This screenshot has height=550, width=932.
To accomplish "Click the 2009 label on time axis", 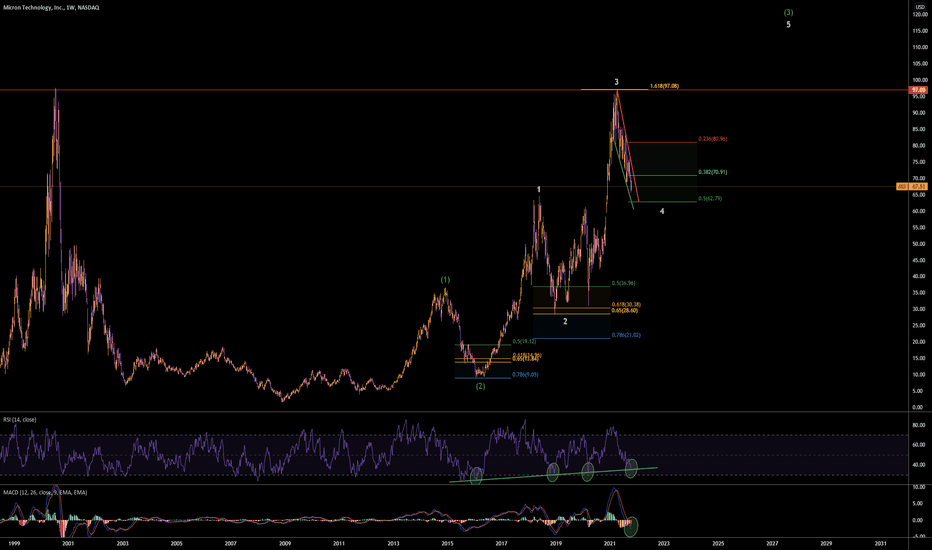I will point(285,543).
